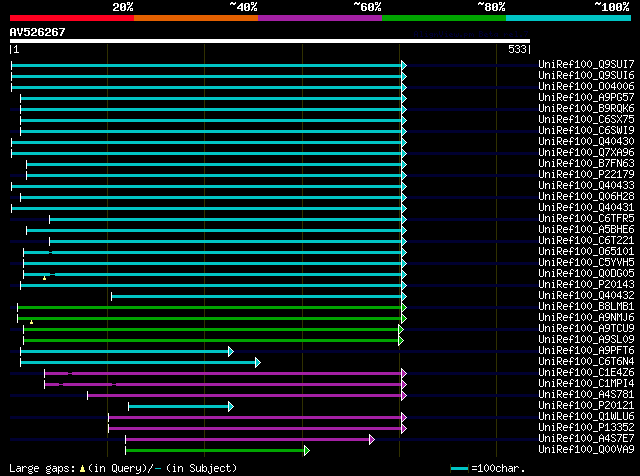Click UniRef100_Q1WLU6 label
Viewport: 640px width, 476px height.
tap(586, 417)
